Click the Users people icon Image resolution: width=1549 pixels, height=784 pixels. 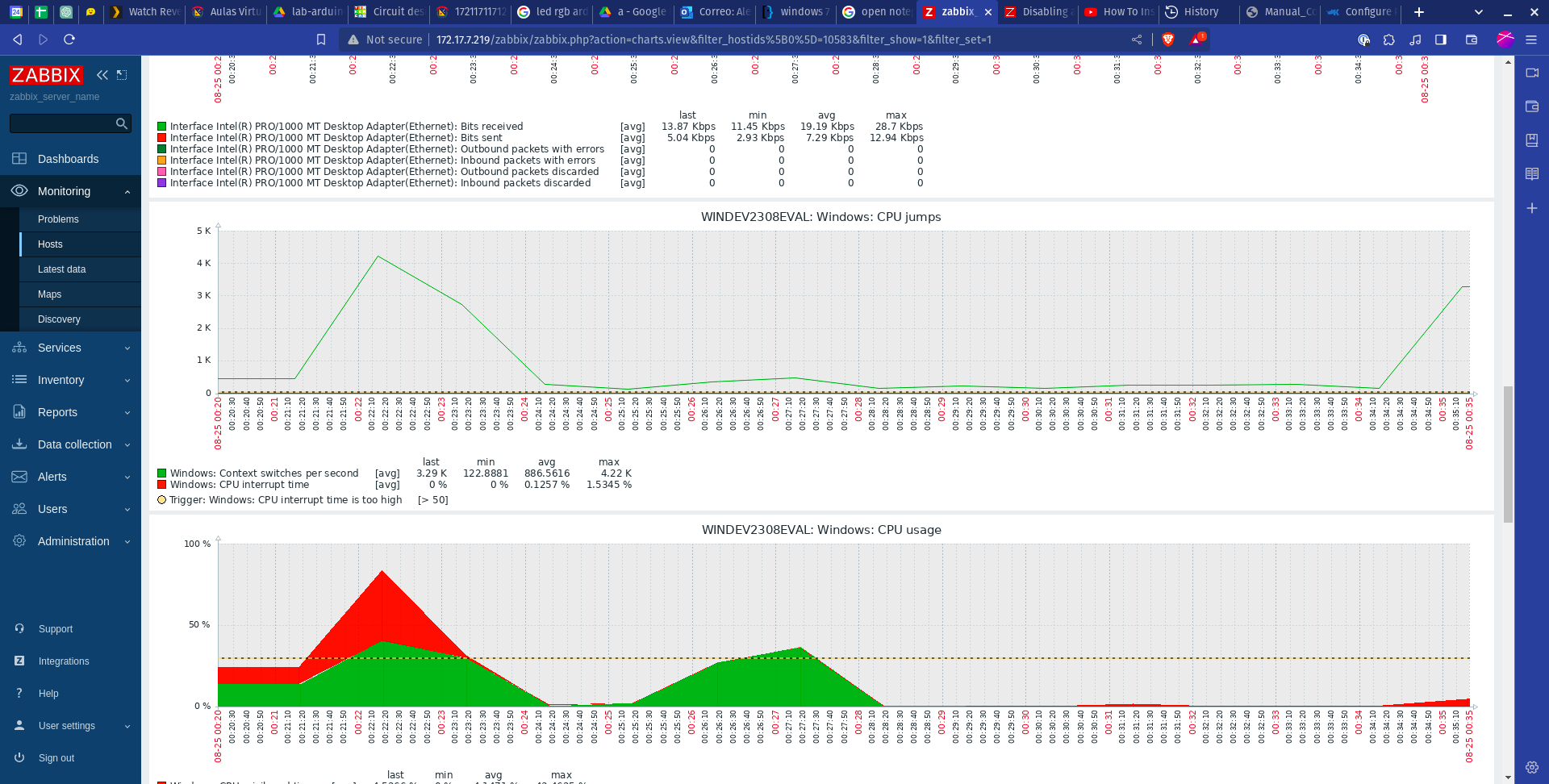(x=19, y=509)
